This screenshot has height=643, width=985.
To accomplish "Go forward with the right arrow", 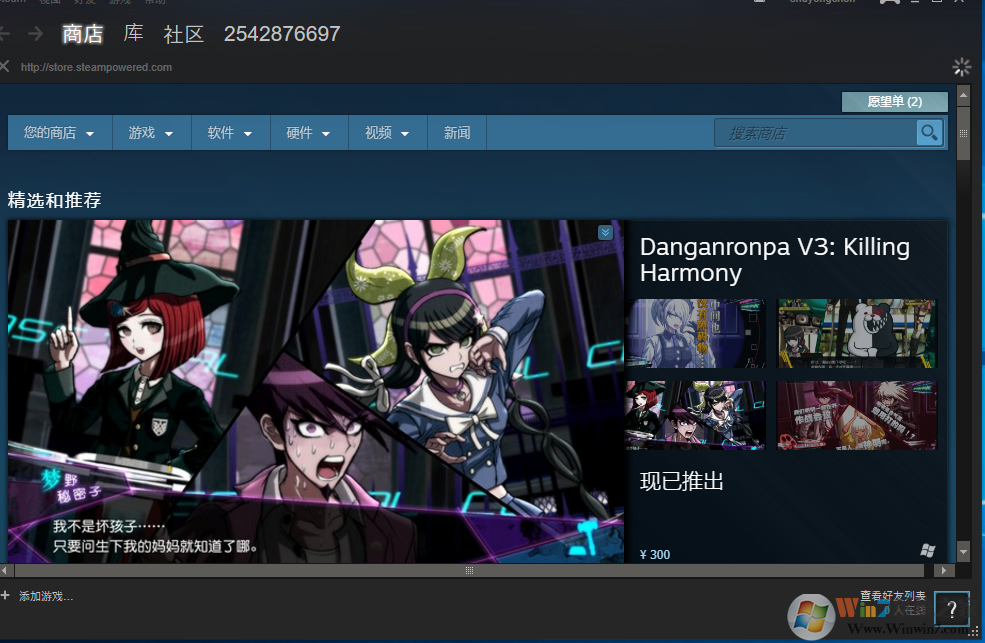I will [x=36, y=33].
